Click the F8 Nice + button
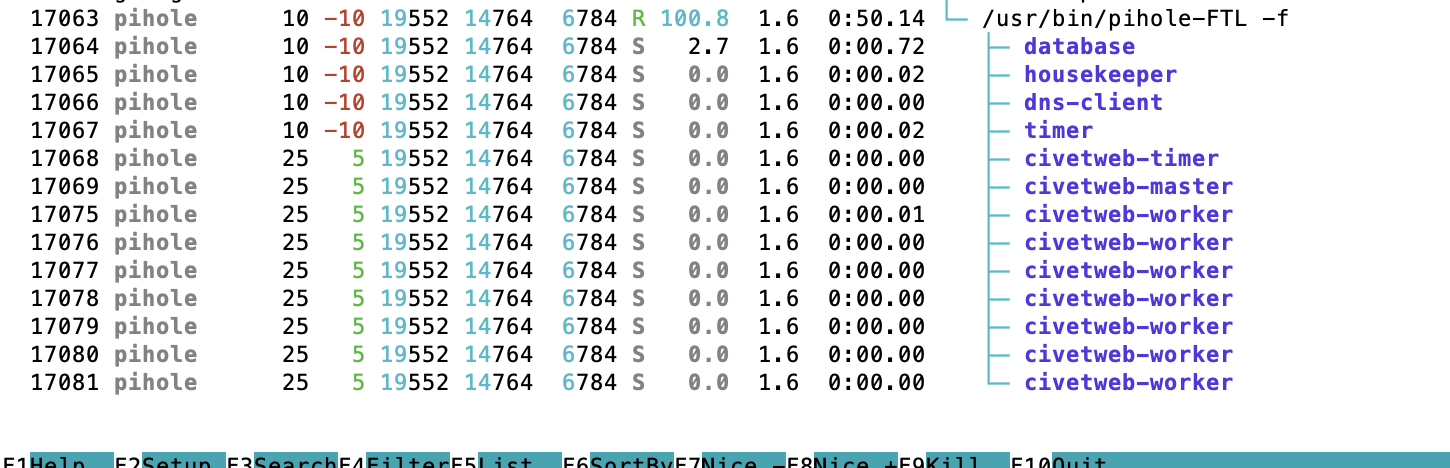The height and width of the screenshot is (468, 1450). pyautogui.click(x=842, y=461)
